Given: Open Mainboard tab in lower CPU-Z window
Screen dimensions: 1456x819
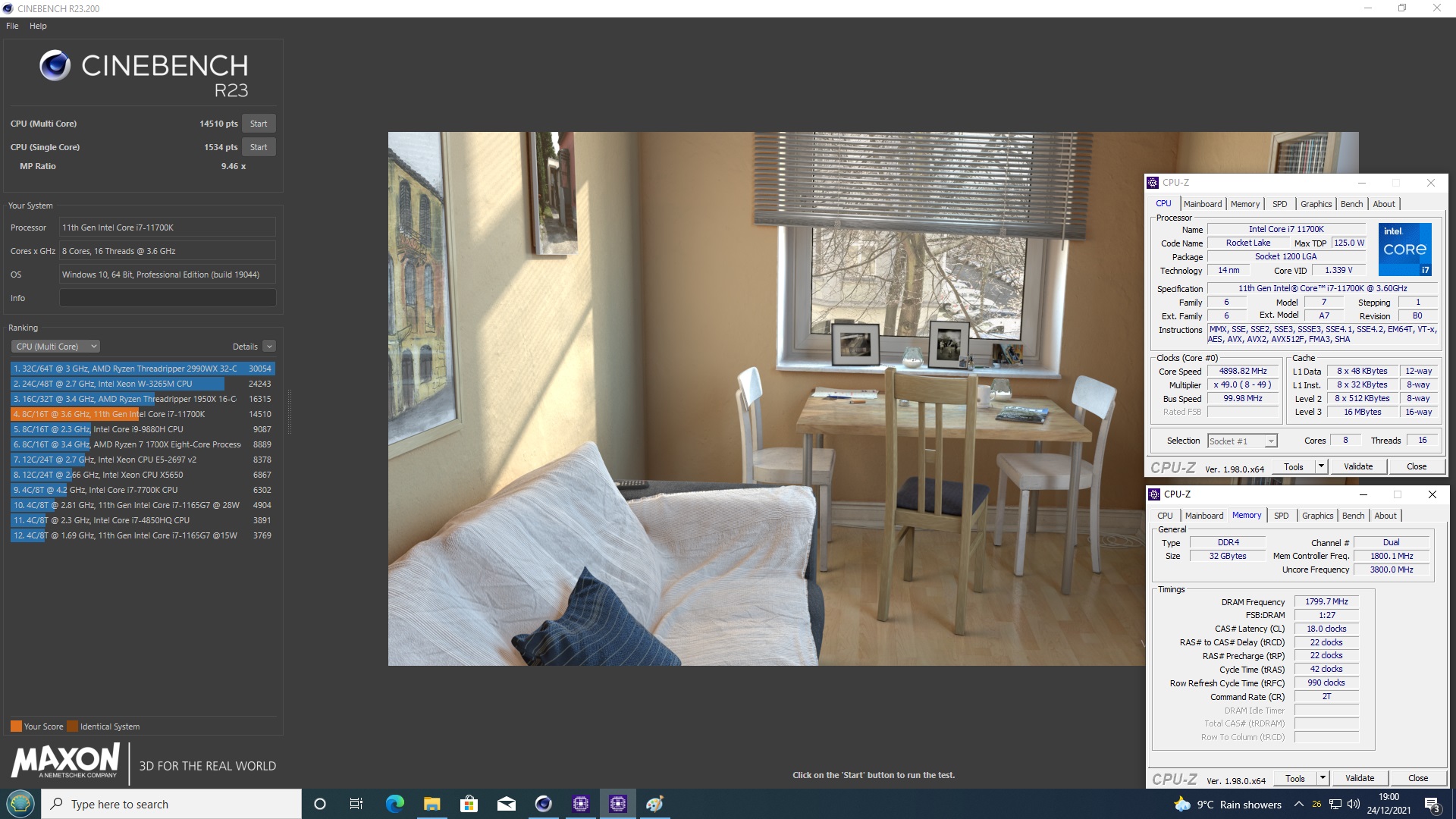Looking at the screenshot, I should [1204, 516].
